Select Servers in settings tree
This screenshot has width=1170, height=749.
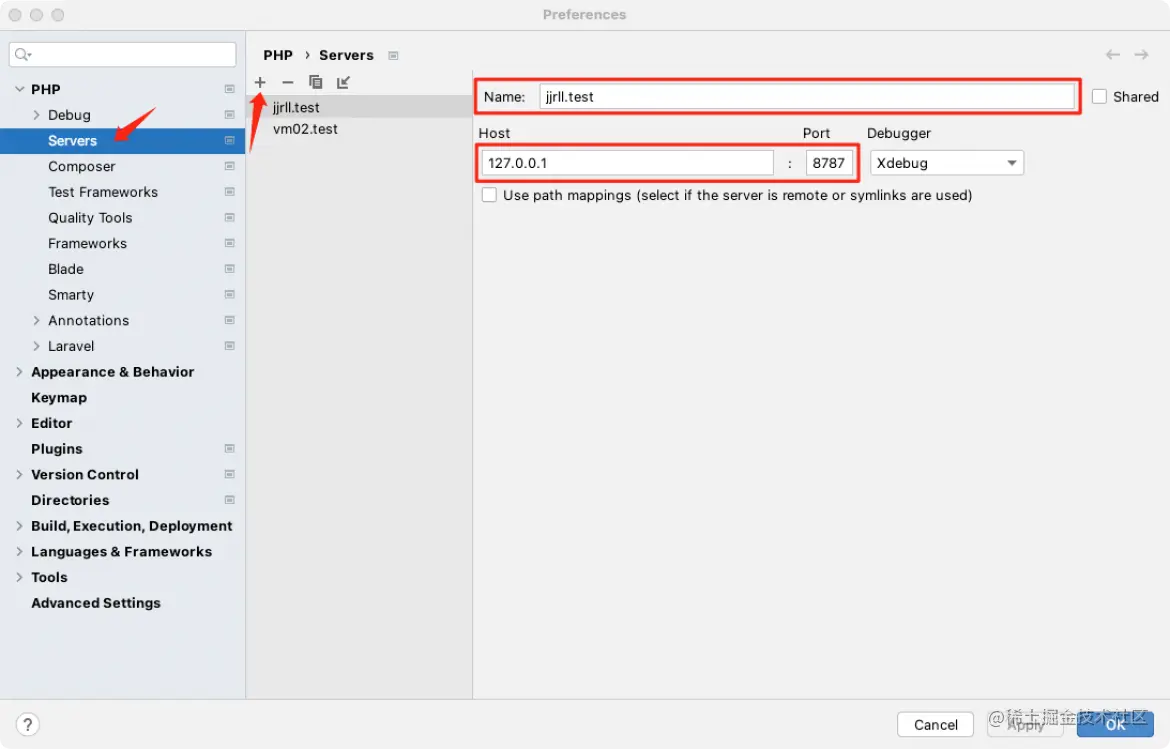point(122,140)
